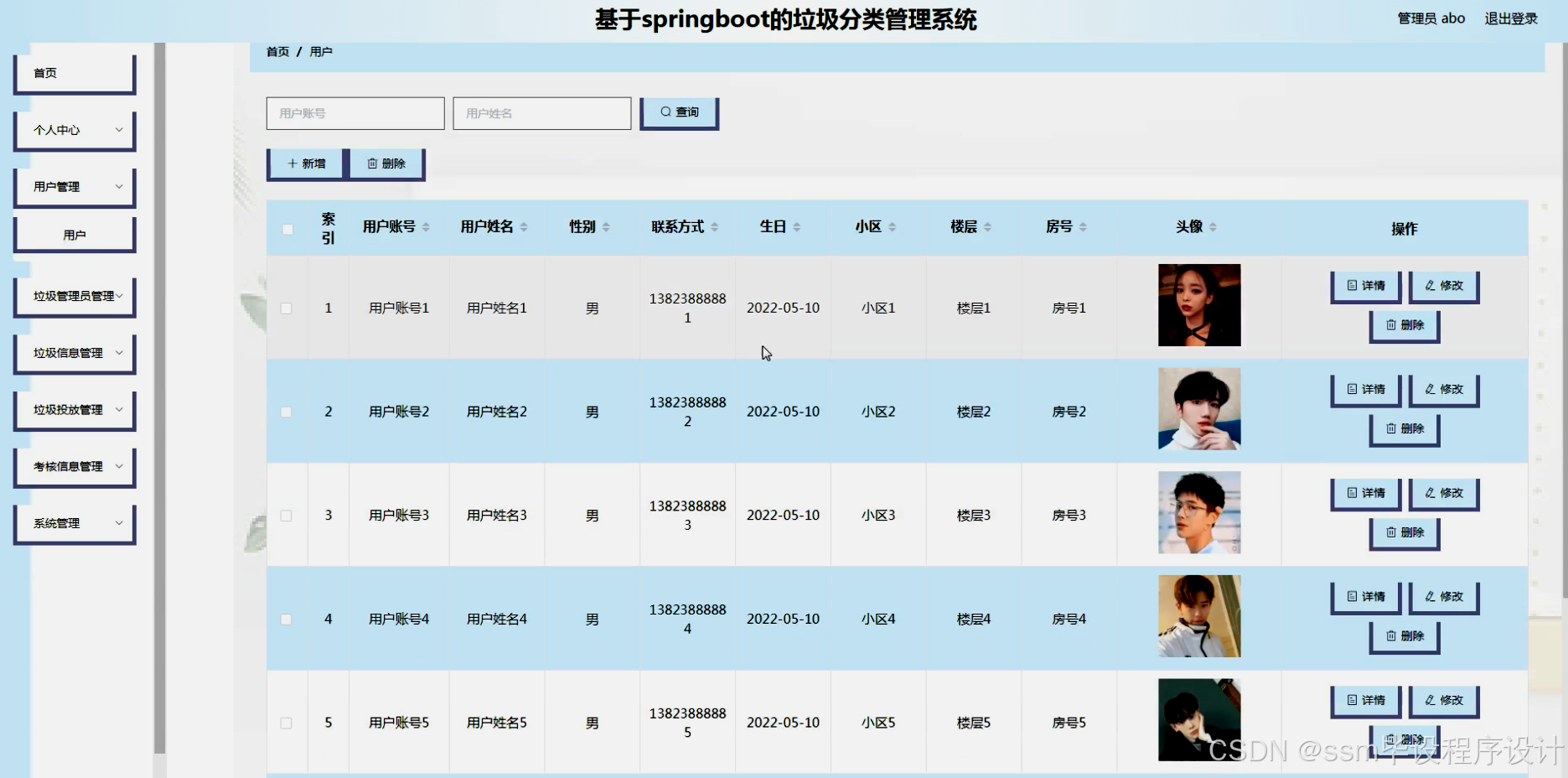Expand the 用户管理 sidebar menu
This screenshot has height=778, width=1568.
(74, 186)
